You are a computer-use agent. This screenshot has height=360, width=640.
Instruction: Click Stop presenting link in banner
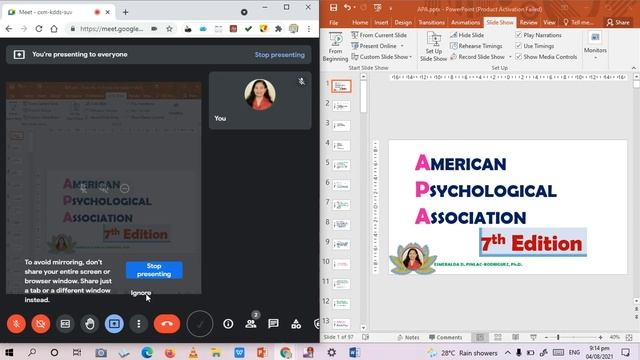click(280, 55)
